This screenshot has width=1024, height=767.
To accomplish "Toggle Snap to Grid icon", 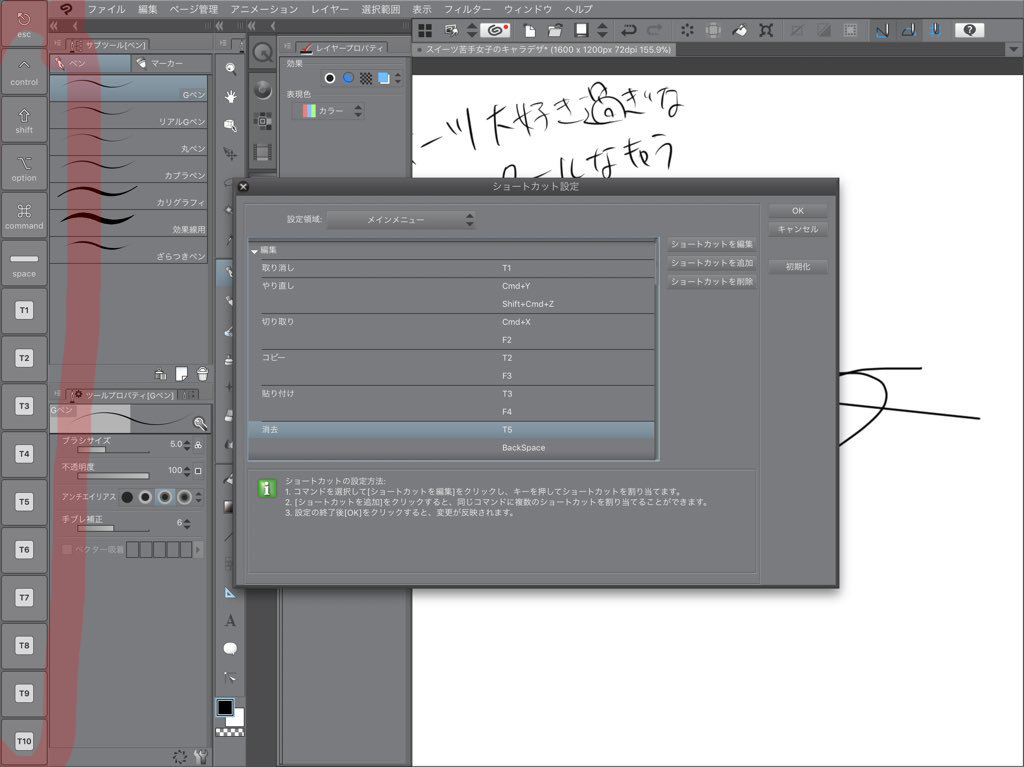I will (935, 30).
